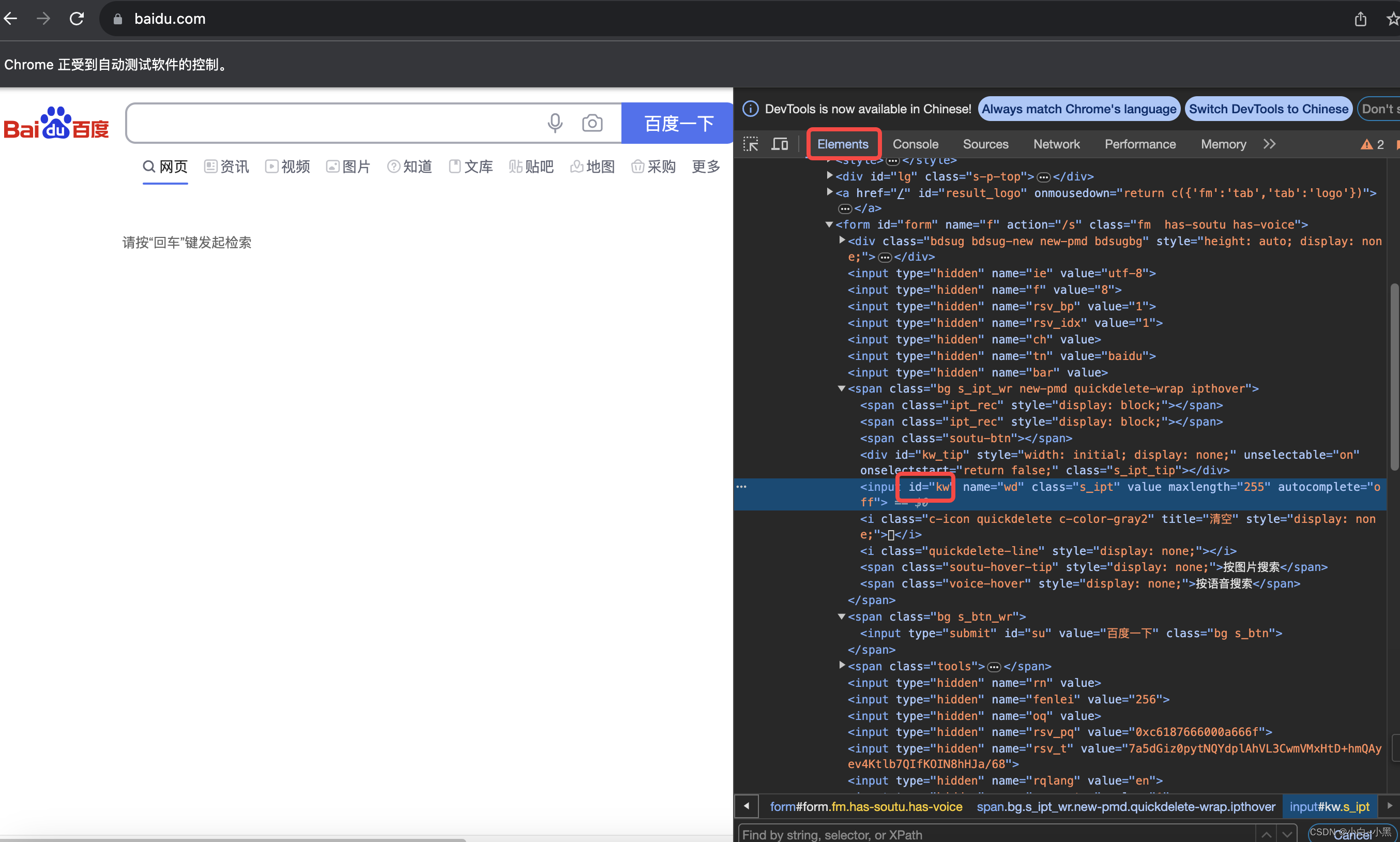
Task: Select input#kw.s_ipt breadcrumb
Action: coord(1329,806)
